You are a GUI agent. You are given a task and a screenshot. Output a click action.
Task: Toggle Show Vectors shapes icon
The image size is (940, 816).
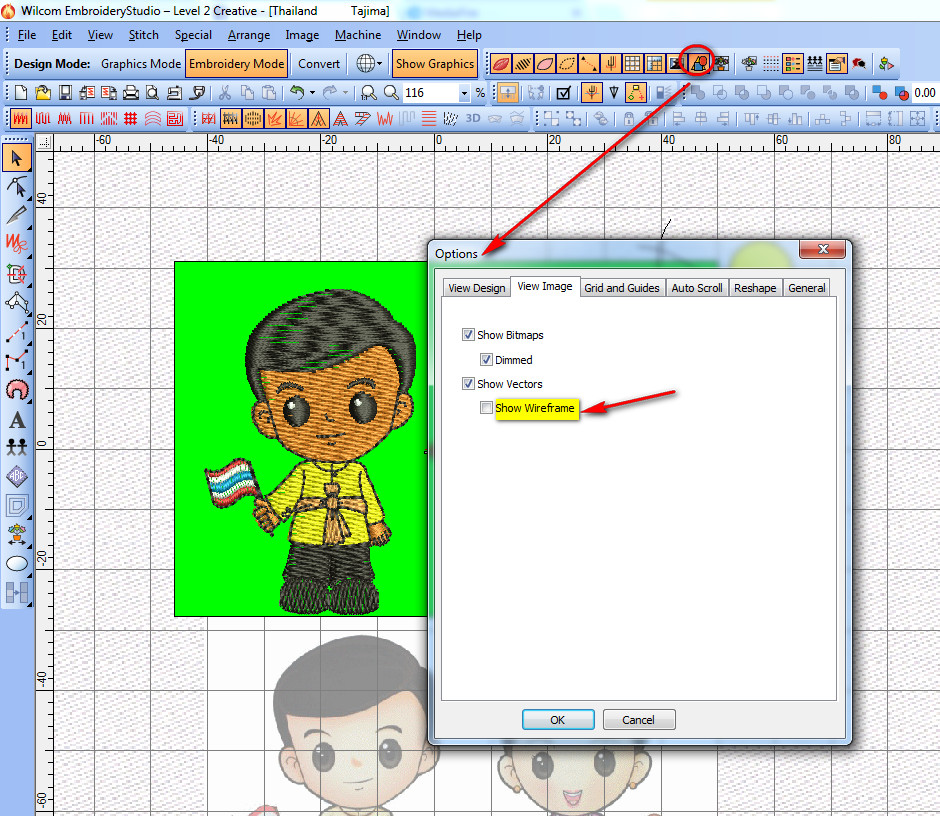(x=699, y=63)
